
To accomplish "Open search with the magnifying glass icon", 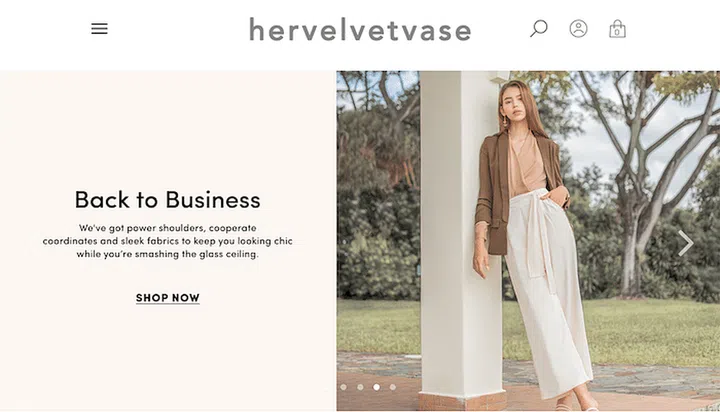I will tap(539, 28).
